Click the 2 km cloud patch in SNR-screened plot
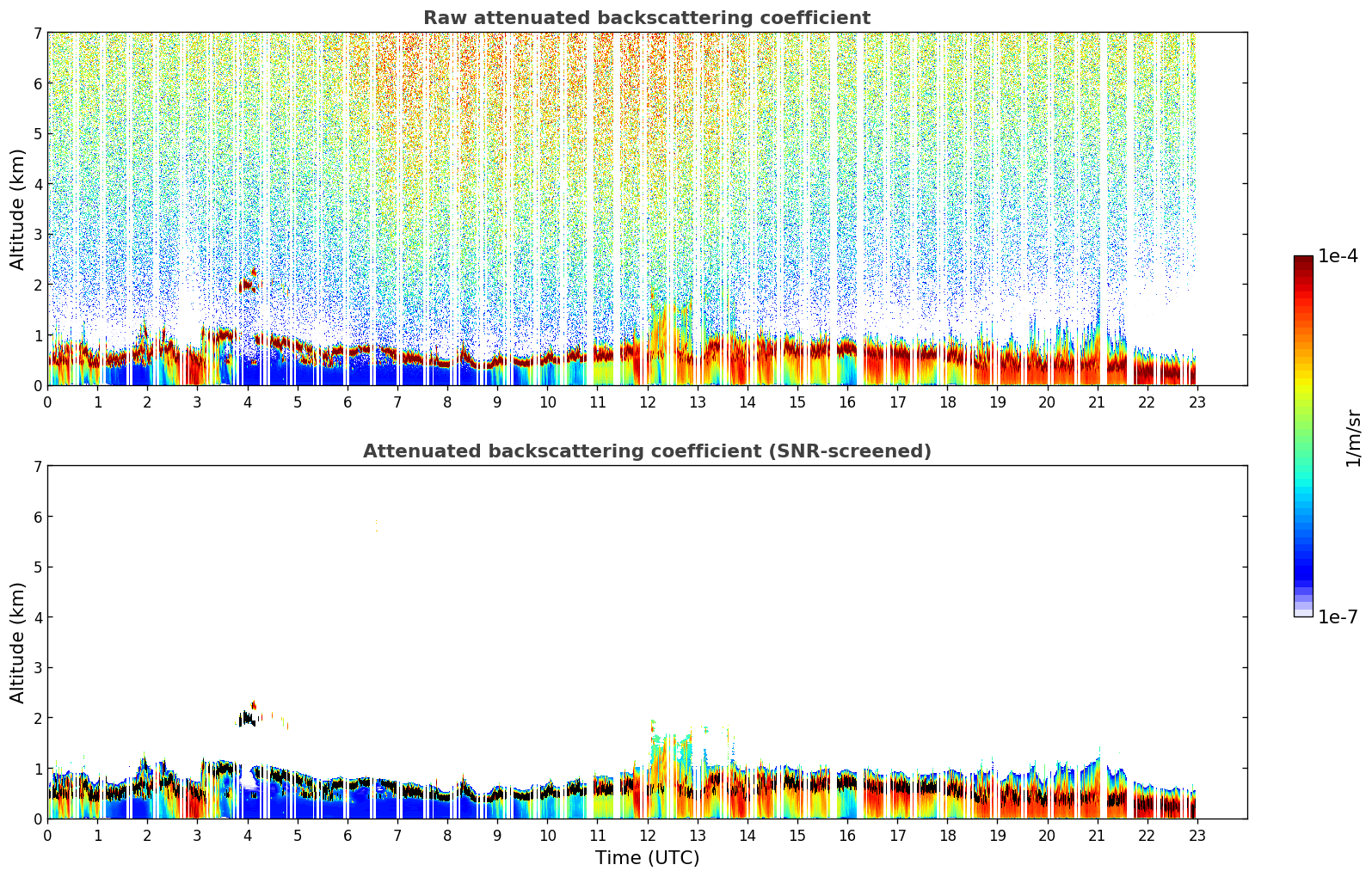 (x=249, y=716)
